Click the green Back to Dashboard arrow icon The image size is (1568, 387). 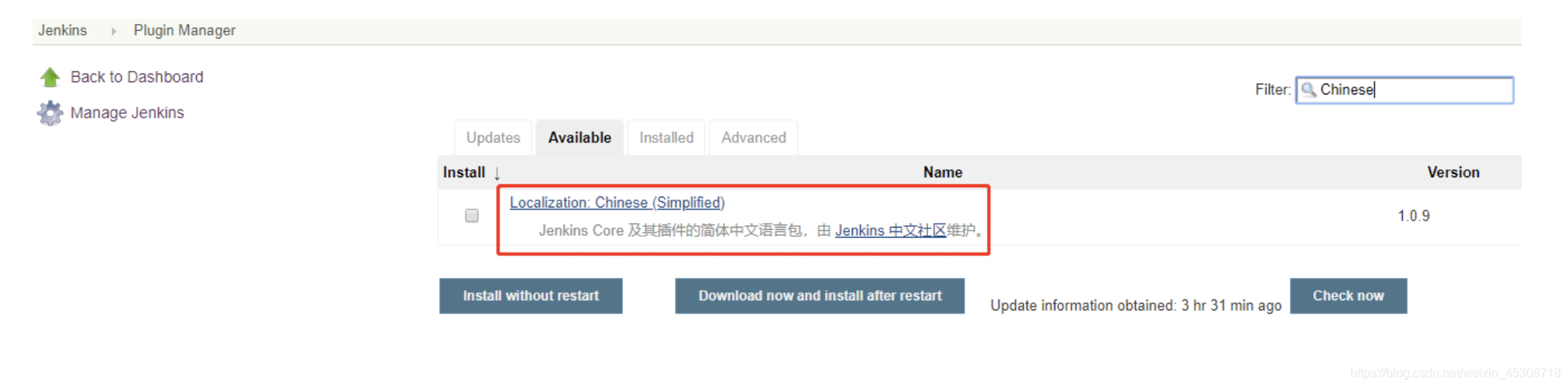click(50, 77)
